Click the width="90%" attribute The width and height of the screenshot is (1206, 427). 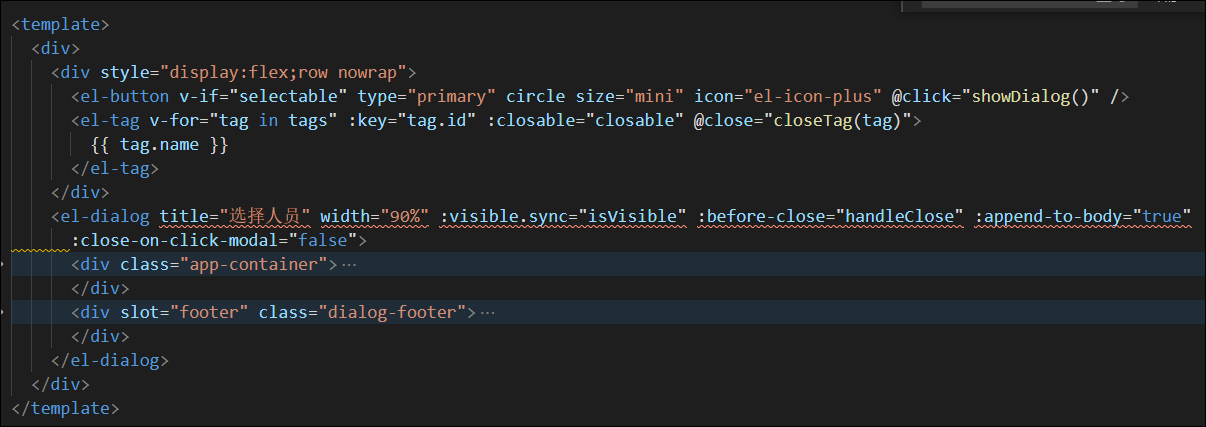375,217
